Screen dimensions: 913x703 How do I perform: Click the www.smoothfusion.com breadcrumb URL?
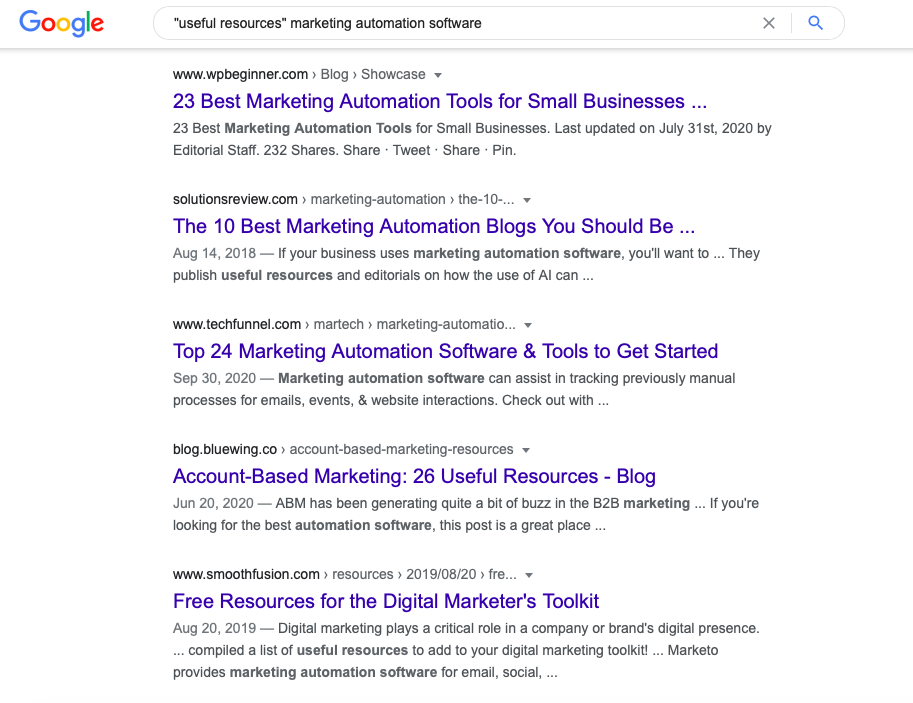click(246, 574)
